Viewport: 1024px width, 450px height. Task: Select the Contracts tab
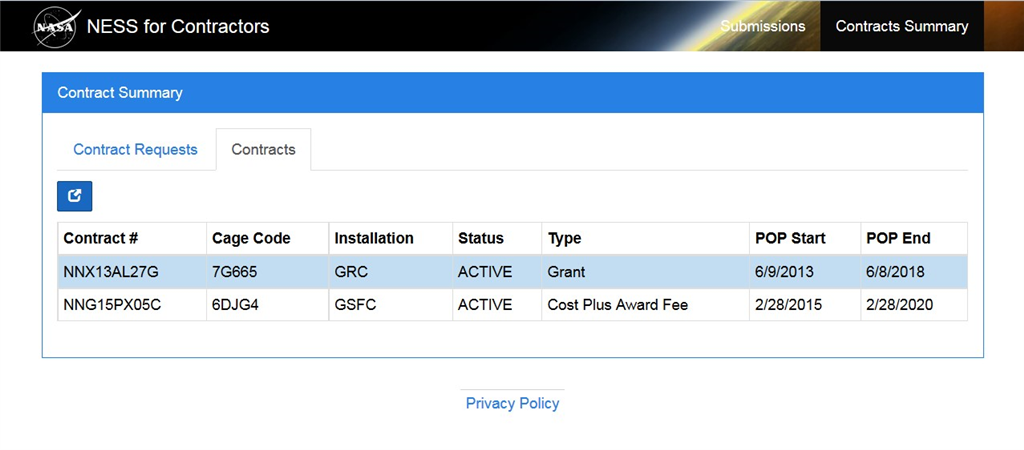tap(263, 150)
